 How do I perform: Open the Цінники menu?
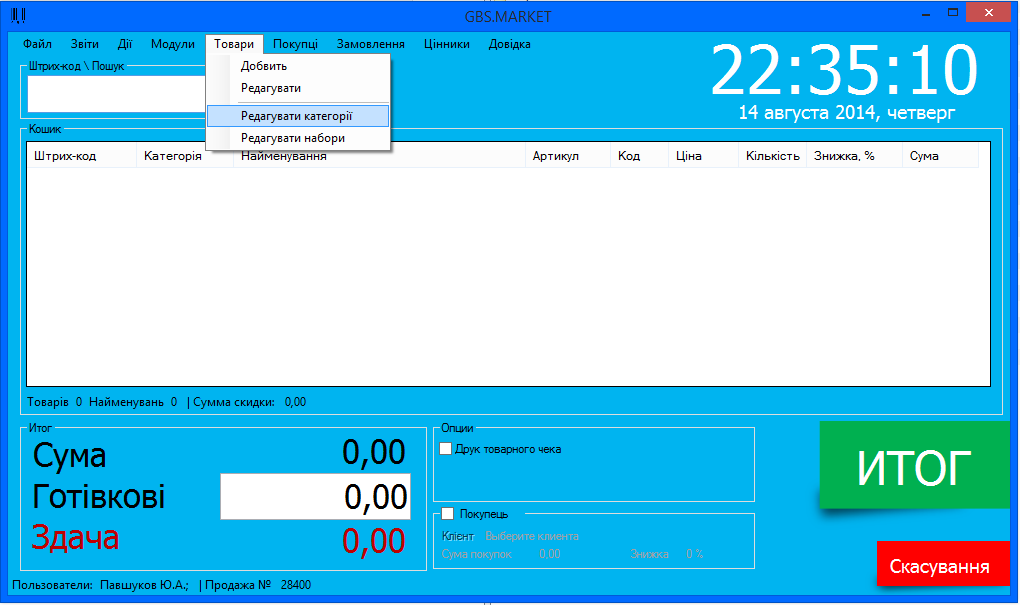coord(447,44)
